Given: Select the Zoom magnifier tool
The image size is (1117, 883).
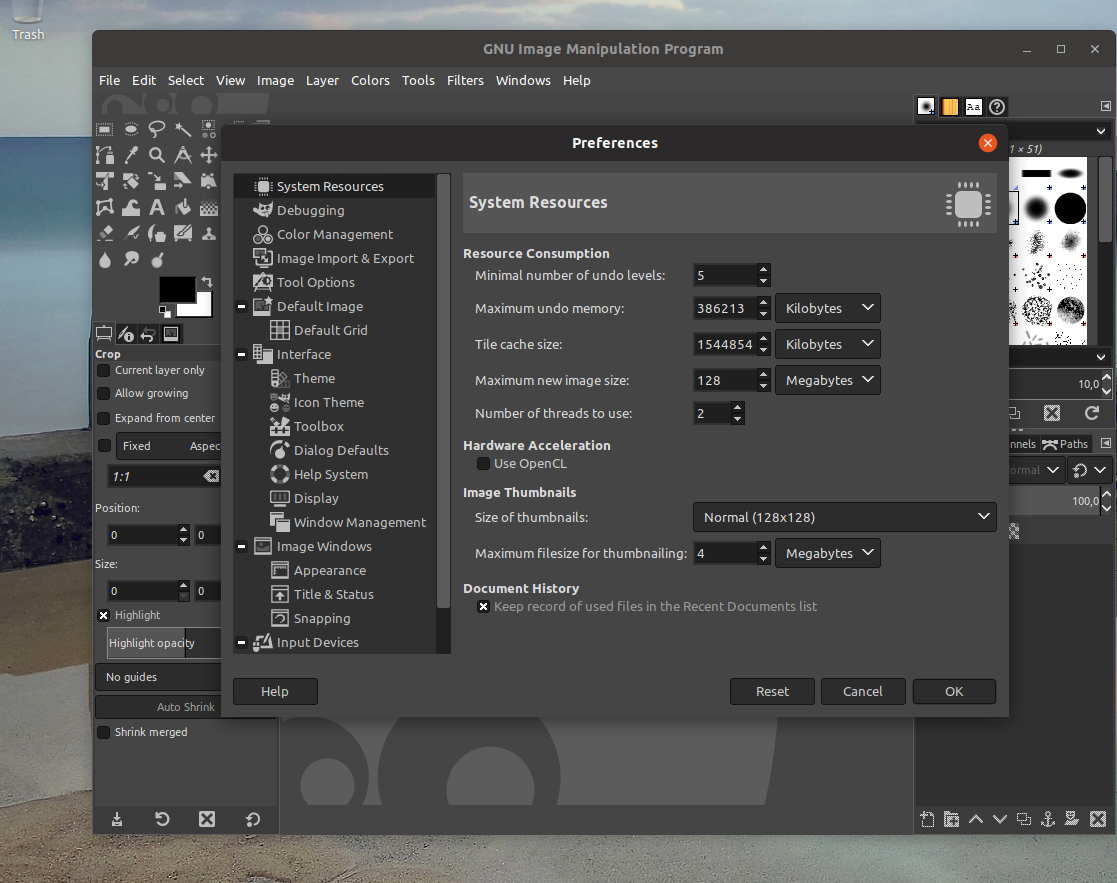Looking at the screenshot, I should (157, 155).
